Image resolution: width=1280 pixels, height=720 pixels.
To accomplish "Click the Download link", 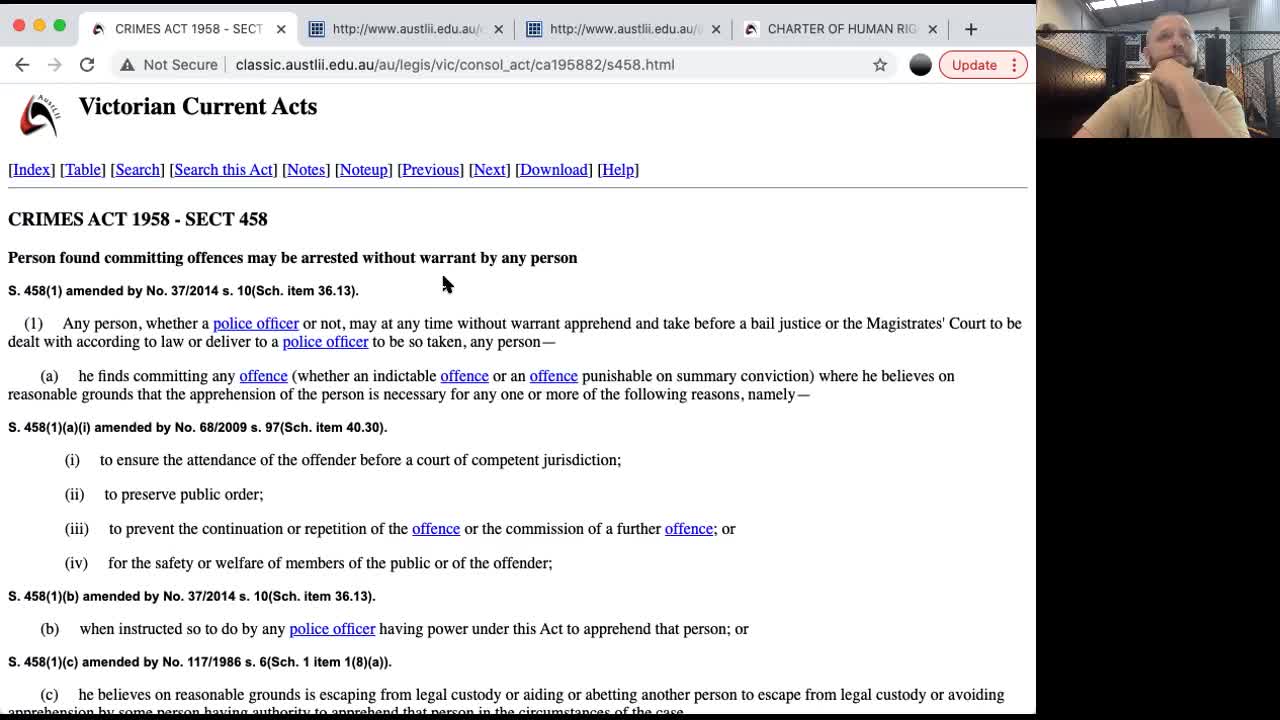I will point(553,170).
